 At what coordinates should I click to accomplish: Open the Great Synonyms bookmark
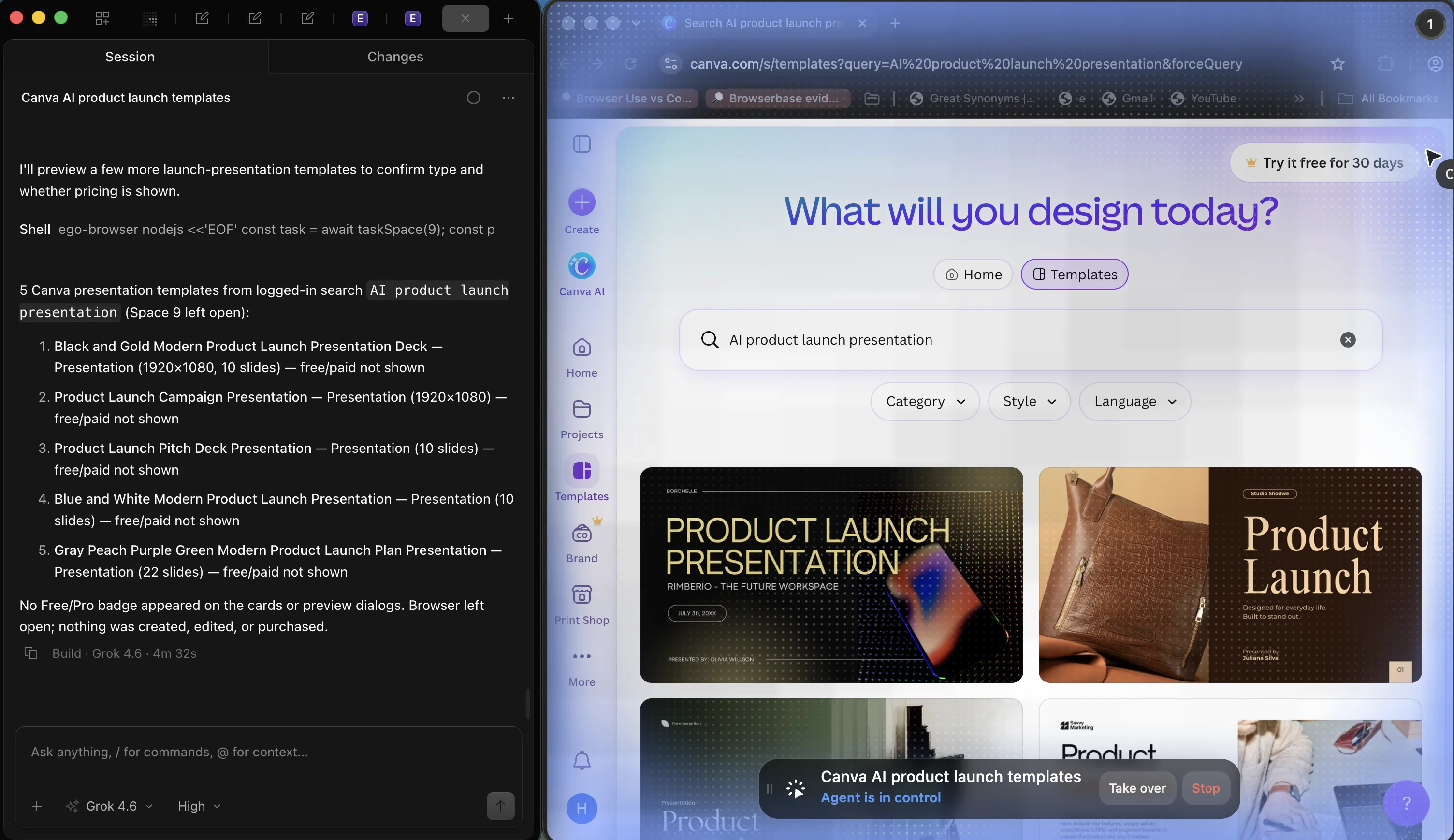coord(973,99)
